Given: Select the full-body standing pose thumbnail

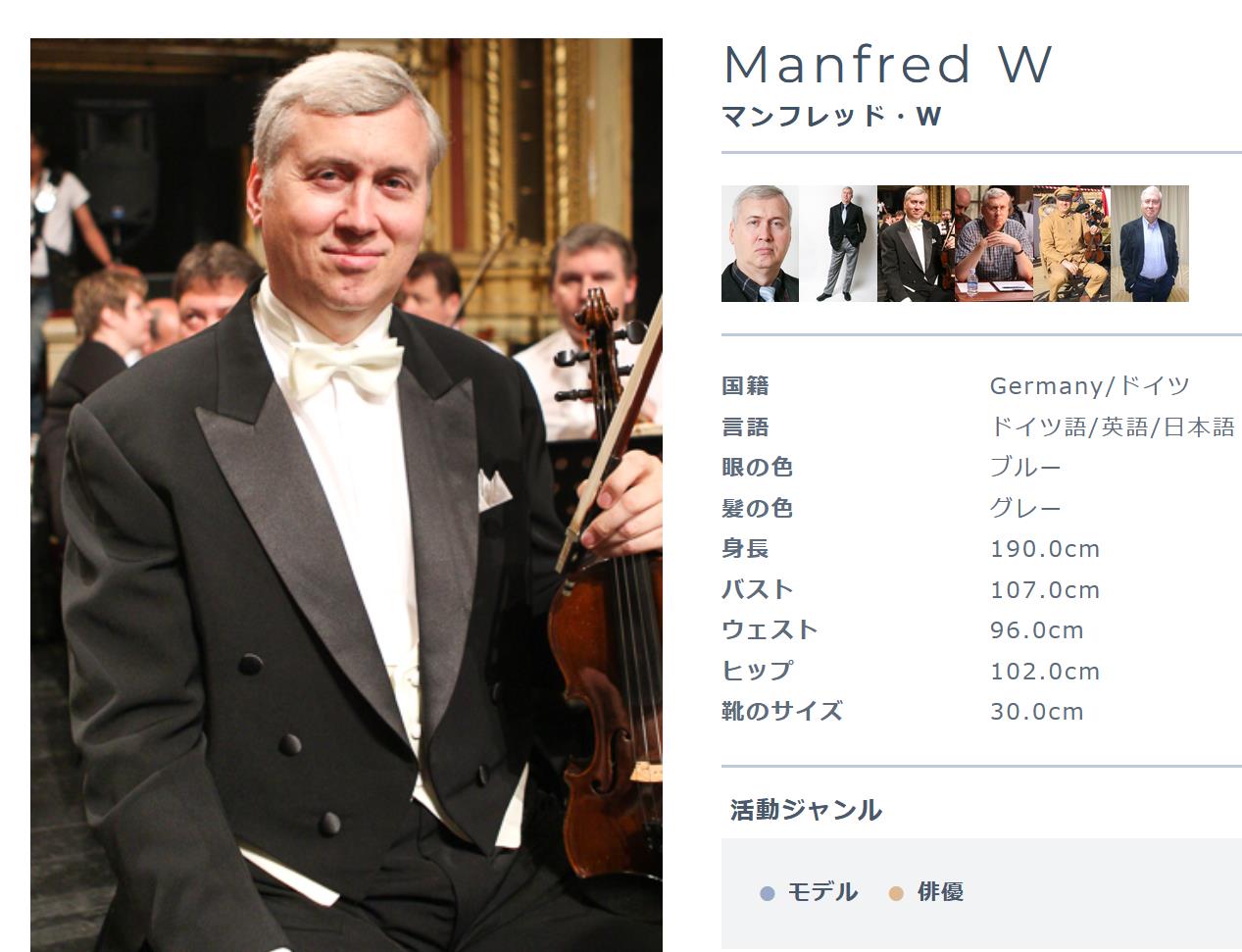Looking at the screenshot, I should click(x=838, y=243).
